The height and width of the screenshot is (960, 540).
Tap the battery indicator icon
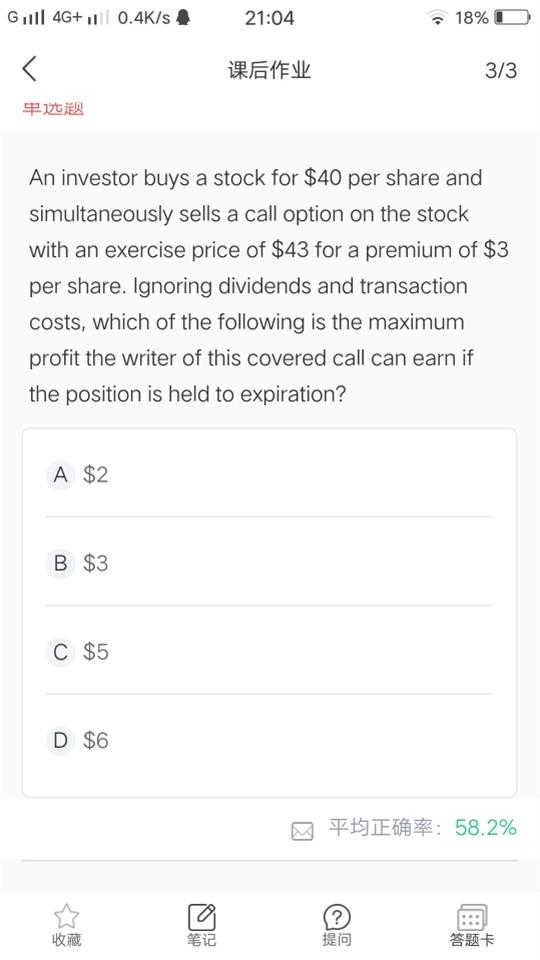(x=513, y=18)
